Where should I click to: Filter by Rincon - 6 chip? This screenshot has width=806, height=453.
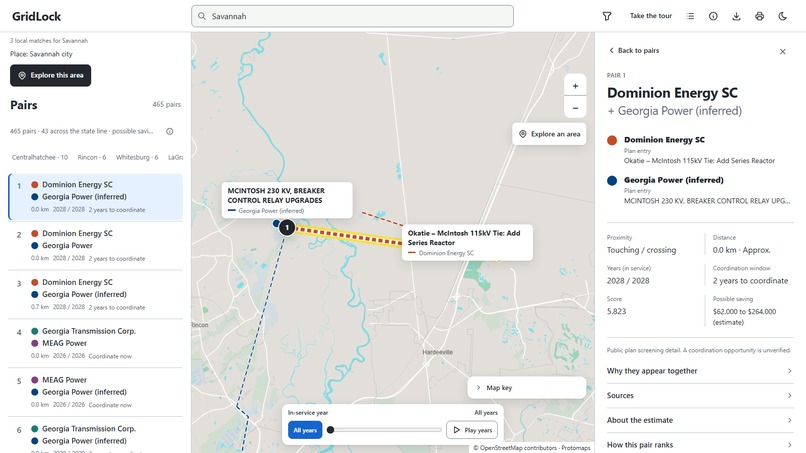91,157
